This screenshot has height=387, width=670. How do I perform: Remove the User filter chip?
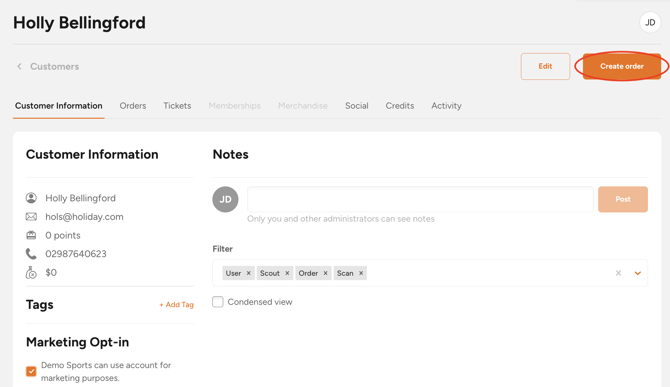click(248, 273)
